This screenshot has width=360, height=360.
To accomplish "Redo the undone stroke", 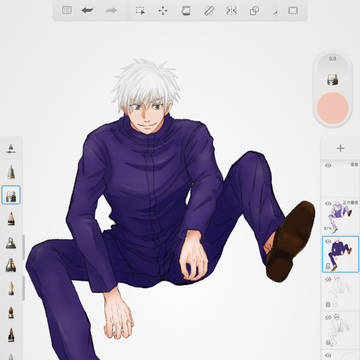I will pyautogui.click(x=111, y=11).
